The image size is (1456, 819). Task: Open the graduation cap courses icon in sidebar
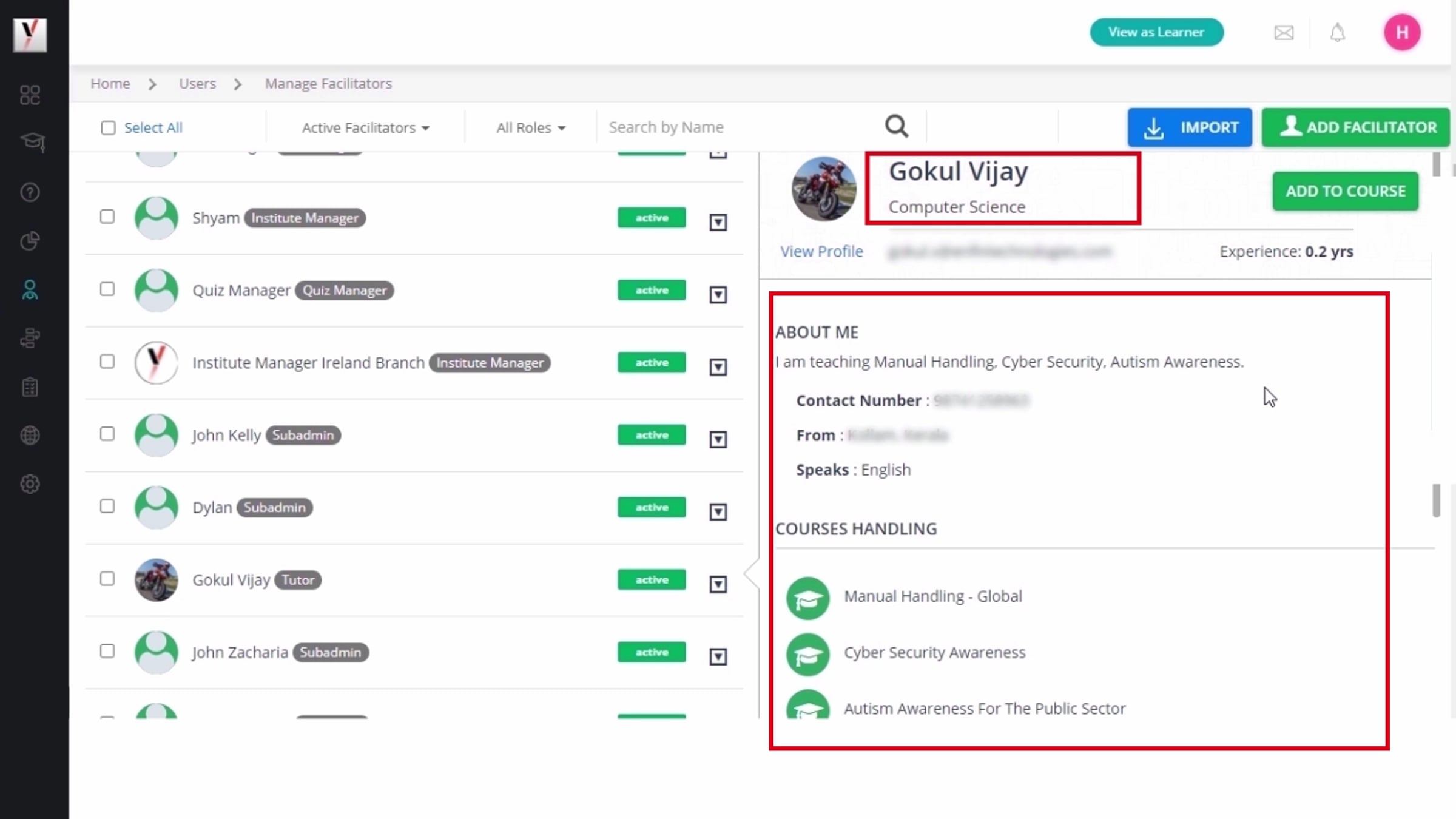32,143
